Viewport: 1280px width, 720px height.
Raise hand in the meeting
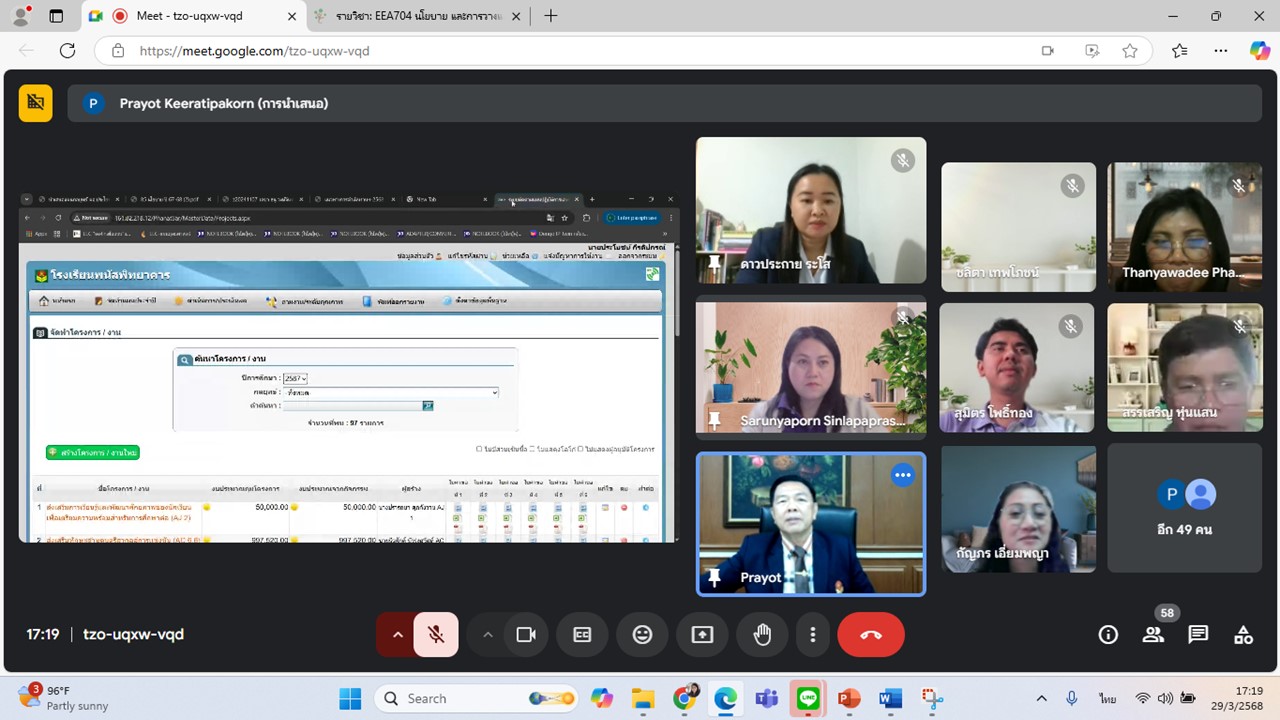click(x=762, y=634)
